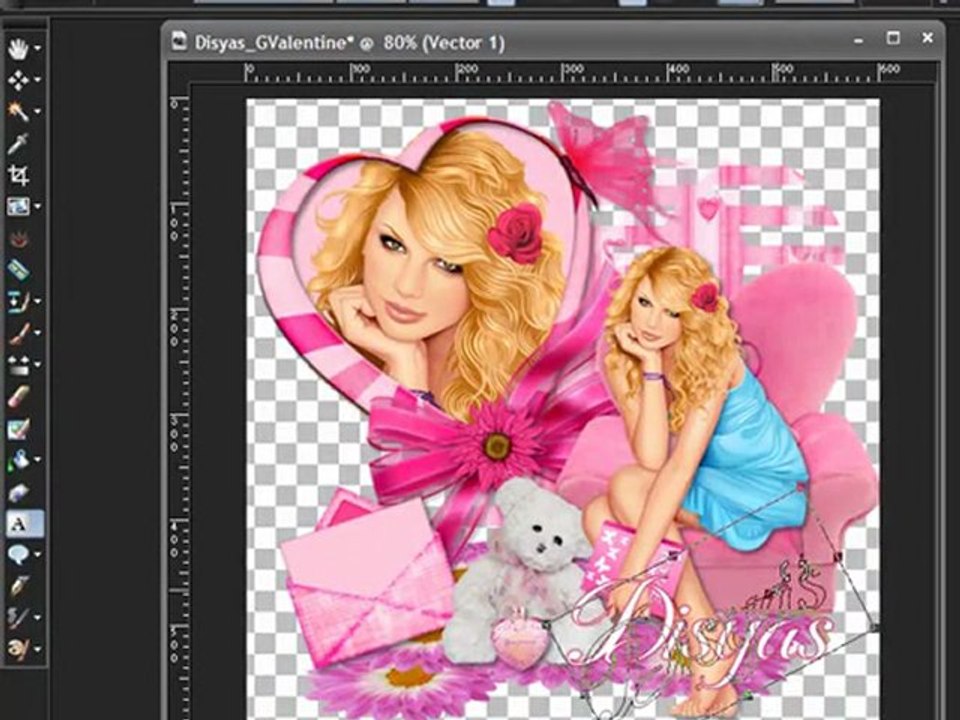The width and height of the screenshot is (960, 720).
Task: Select the Preset Shape speech-bubble tool
Action: click(18, 555)
